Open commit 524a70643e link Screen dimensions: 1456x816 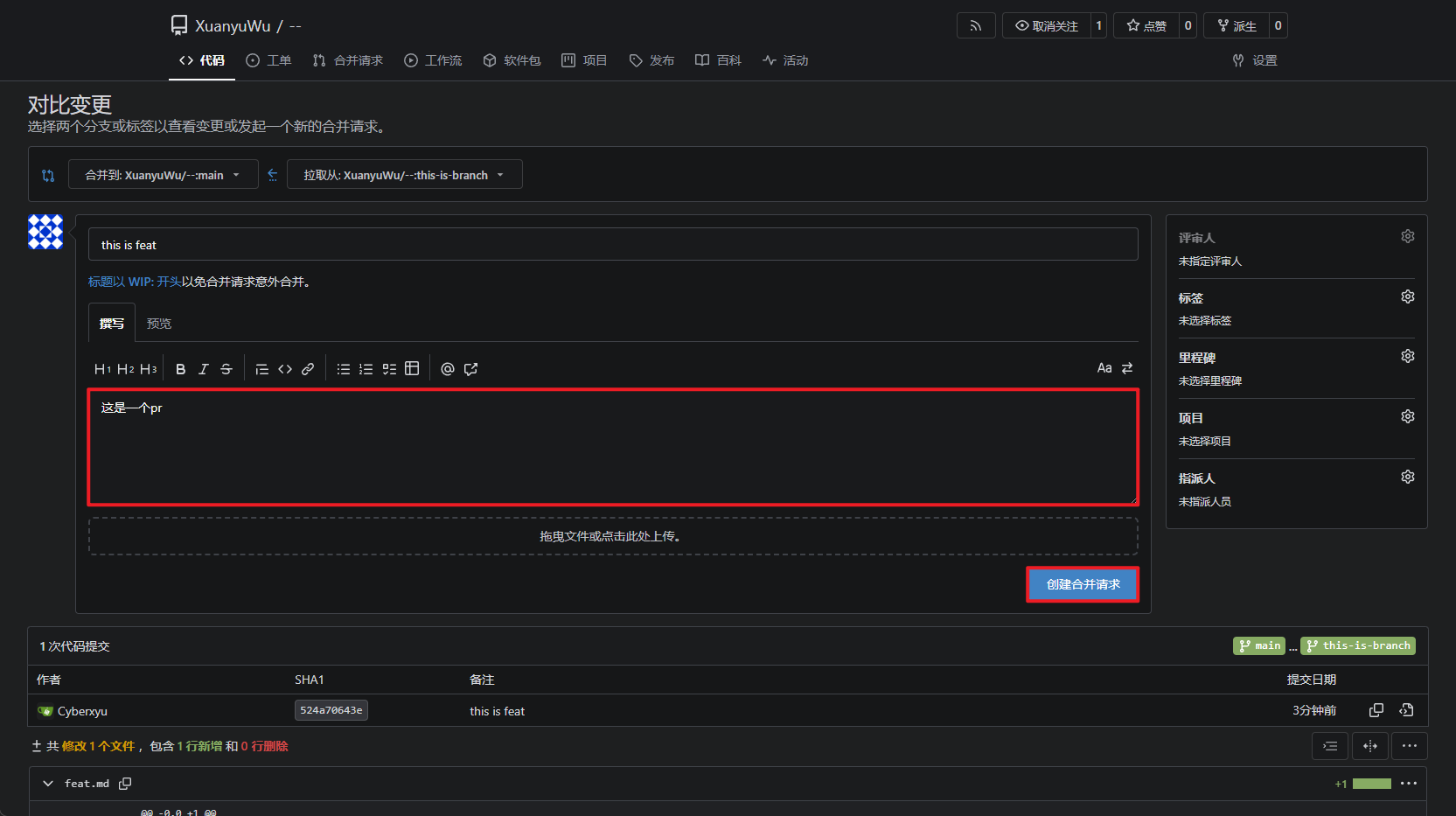click(x=331, y=710)
